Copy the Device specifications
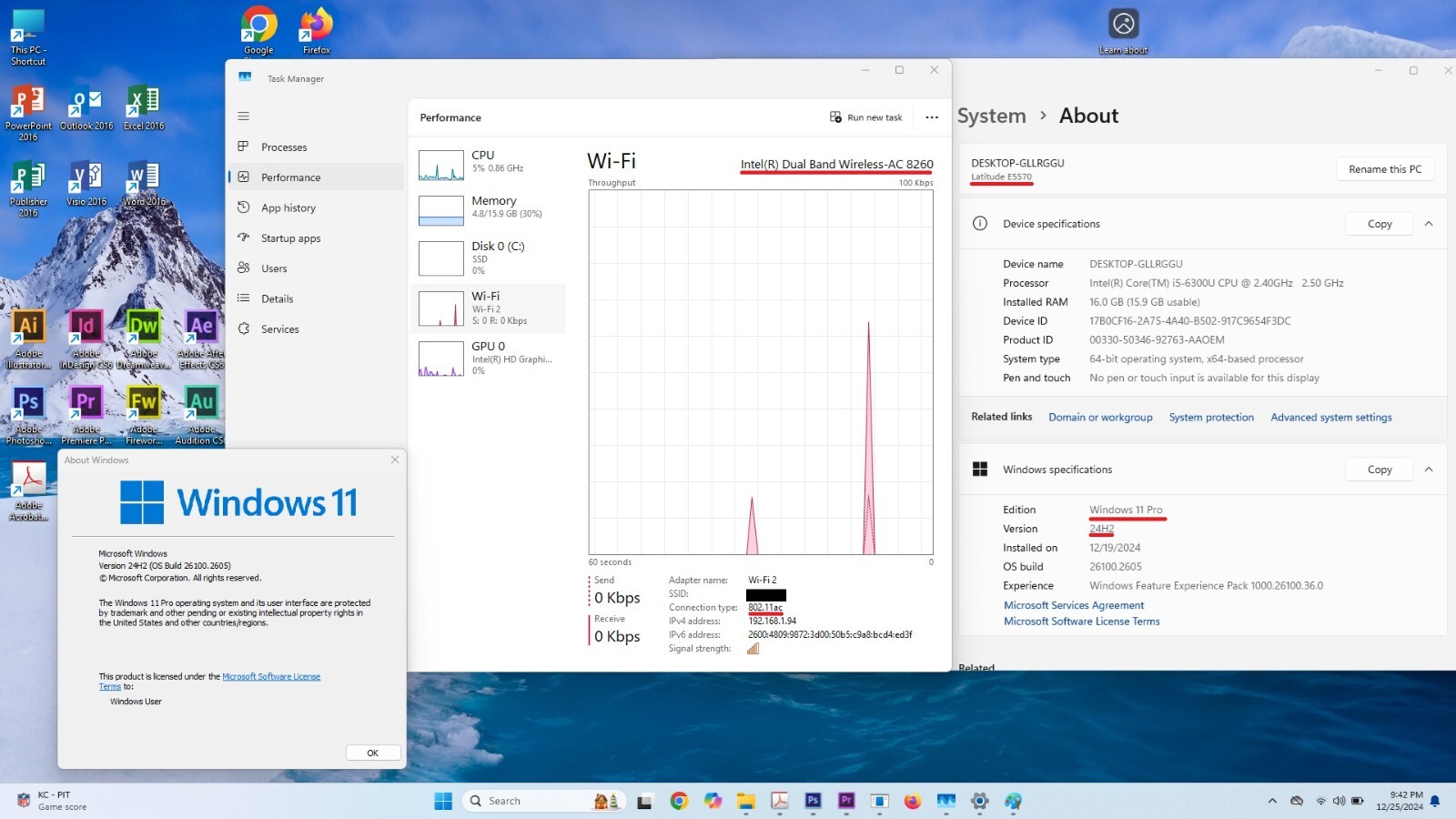 click(x=1380, y=224)
